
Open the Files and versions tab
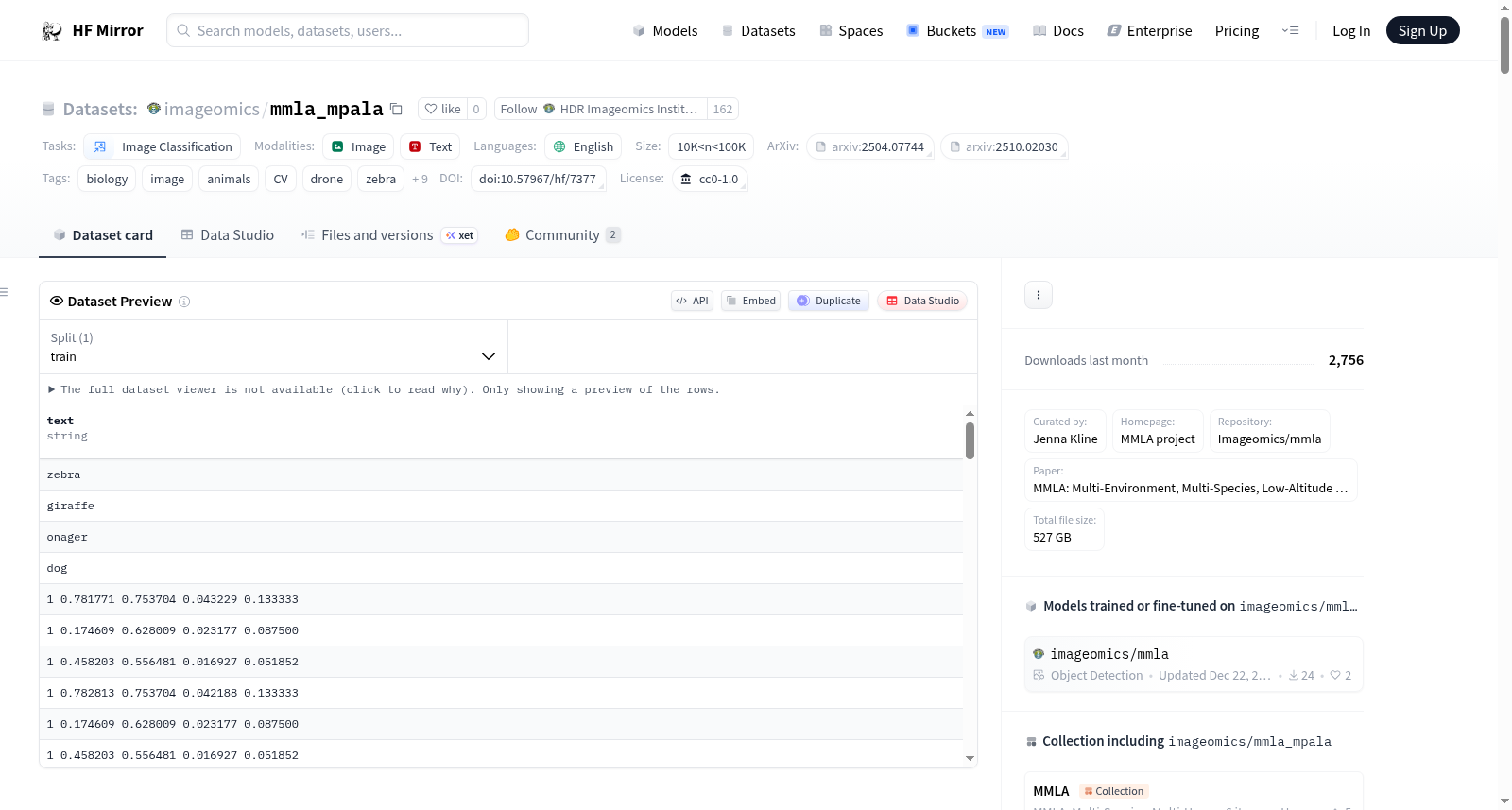point(389,235)
